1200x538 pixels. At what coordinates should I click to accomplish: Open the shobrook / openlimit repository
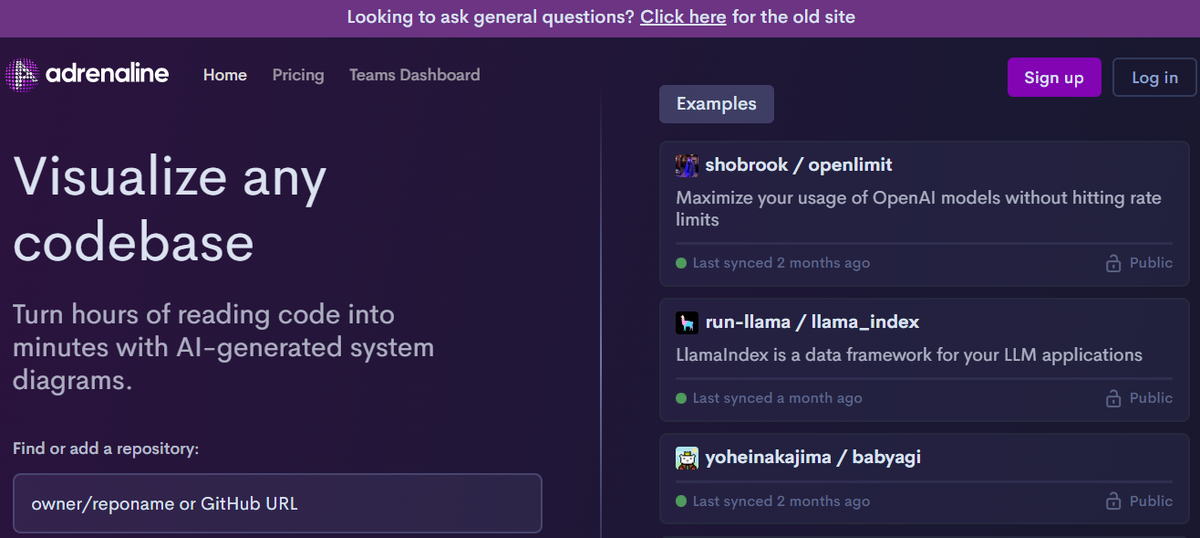(x=799, y=165)
